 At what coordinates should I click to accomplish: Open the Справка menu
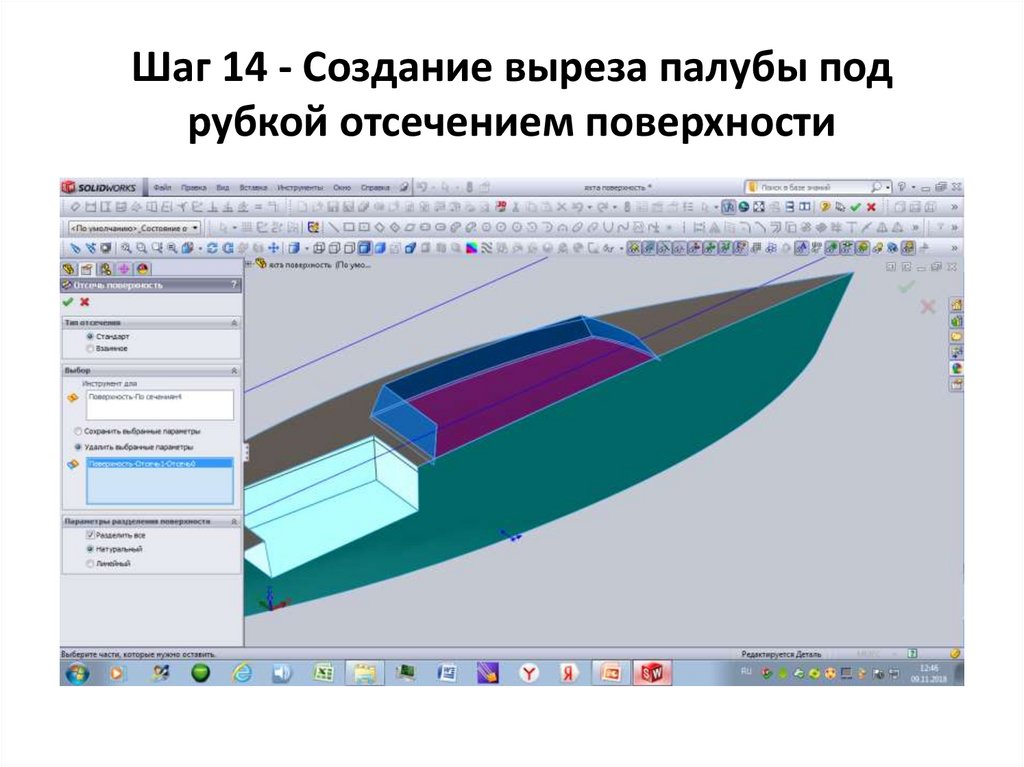(375, 188)
